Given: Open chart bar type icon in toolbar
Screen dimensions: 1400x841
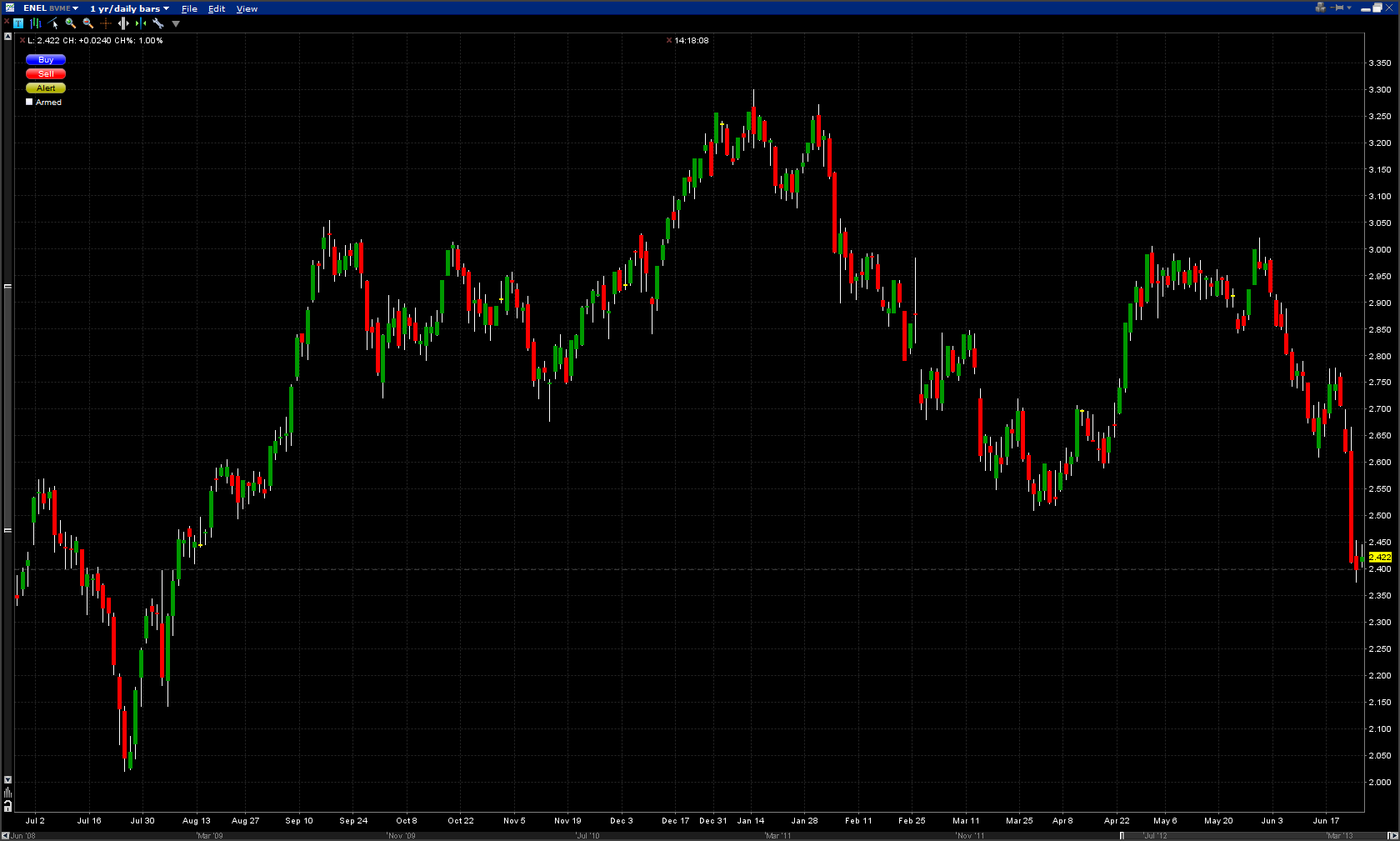Looking at the screenshot, I should pos(36,23).
